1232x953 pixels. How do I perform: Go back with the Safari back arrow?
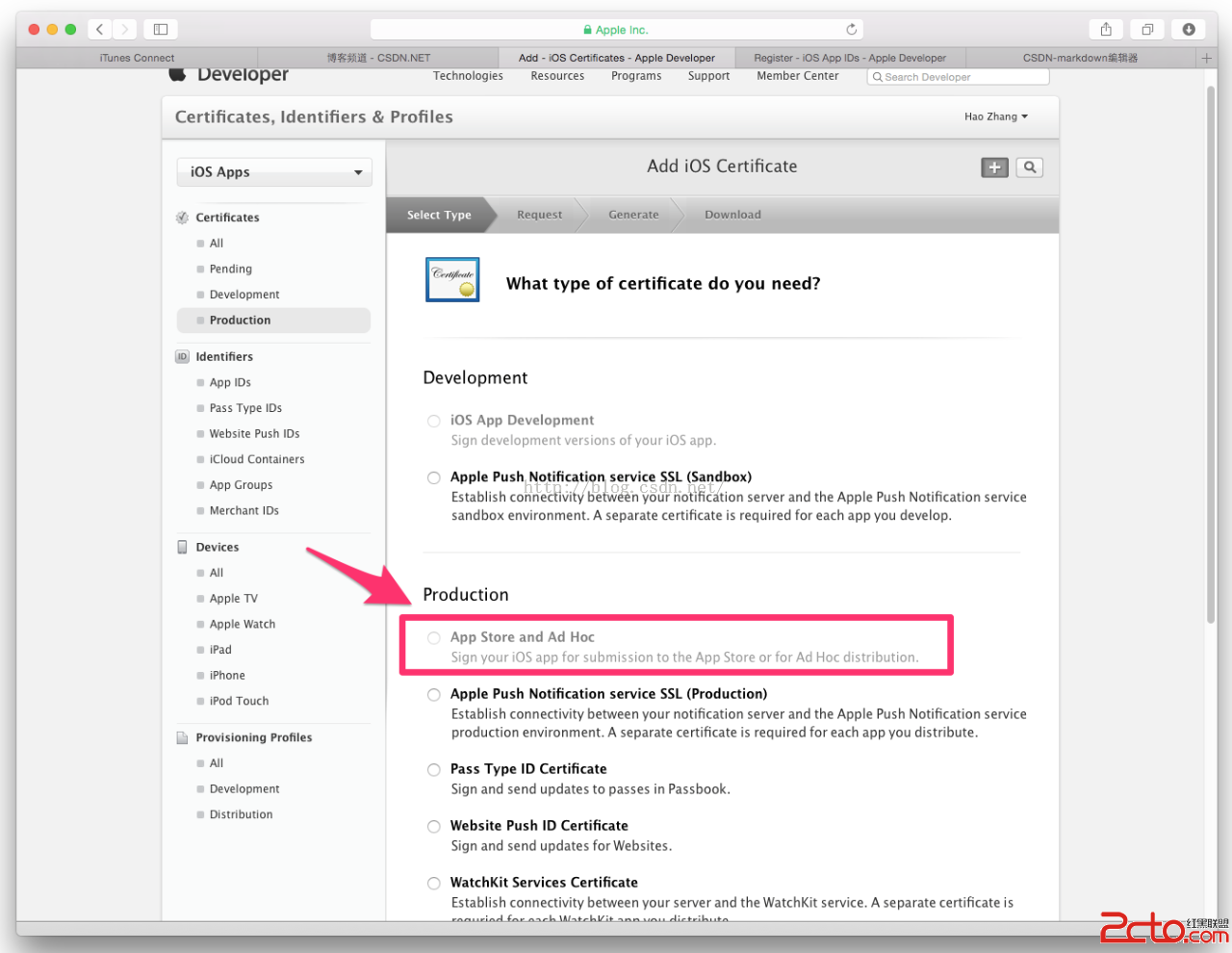coord(100,29)
